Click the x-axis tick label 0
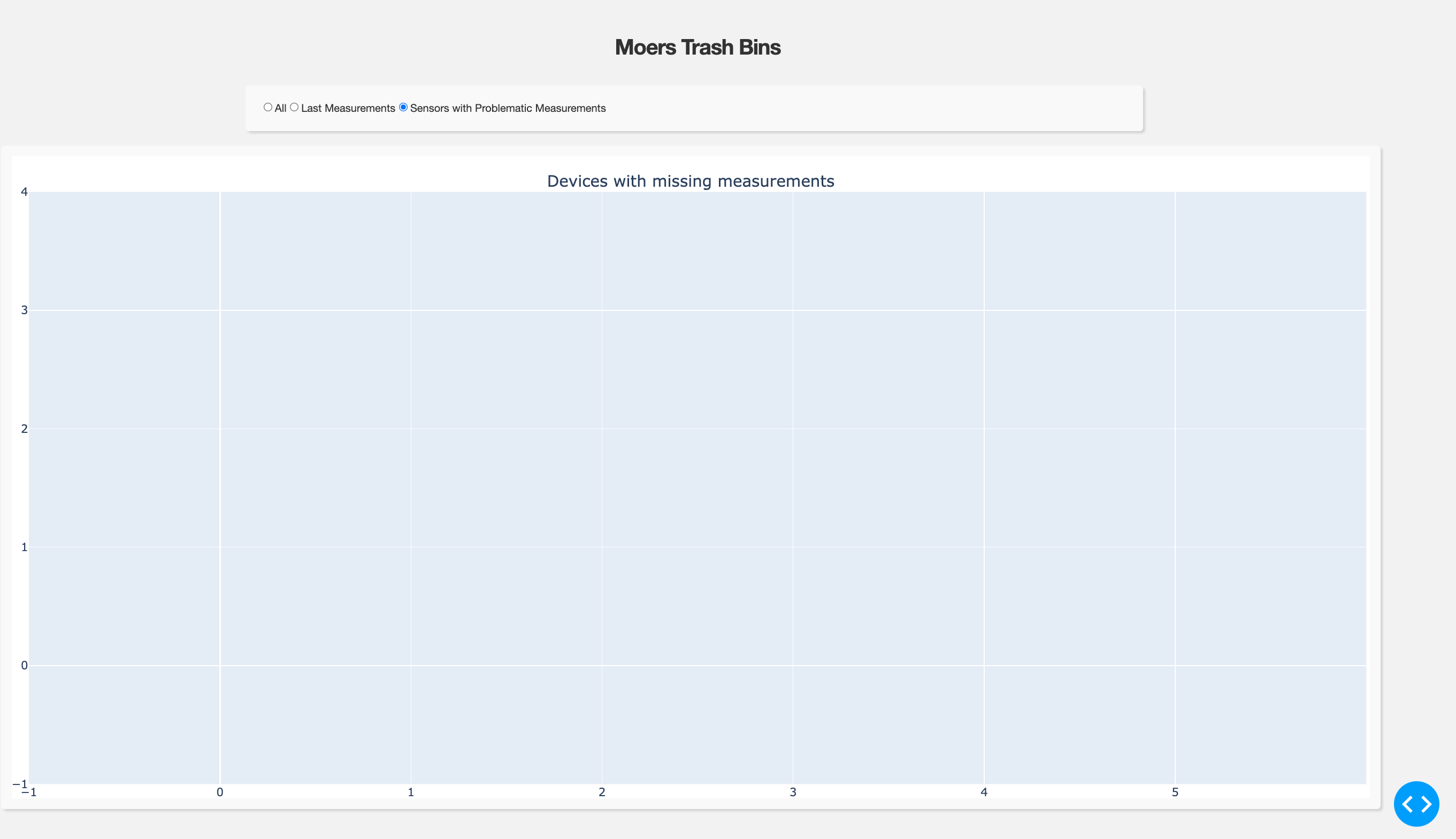The image size is (1456, 839). coord(219,792)
